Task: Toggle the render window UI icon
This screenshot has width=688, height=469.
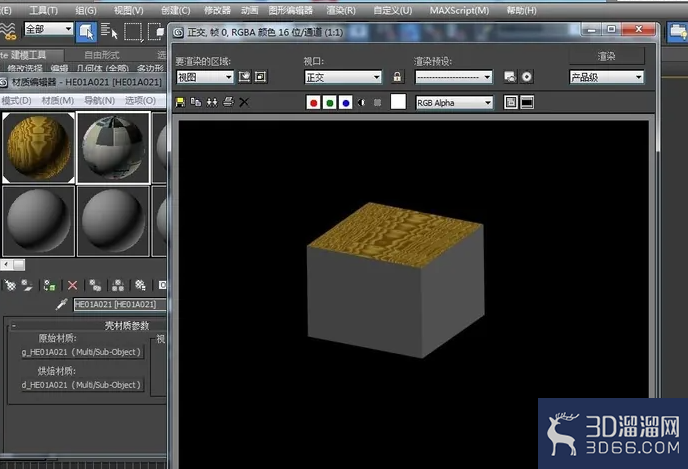Action: [527, 103]
